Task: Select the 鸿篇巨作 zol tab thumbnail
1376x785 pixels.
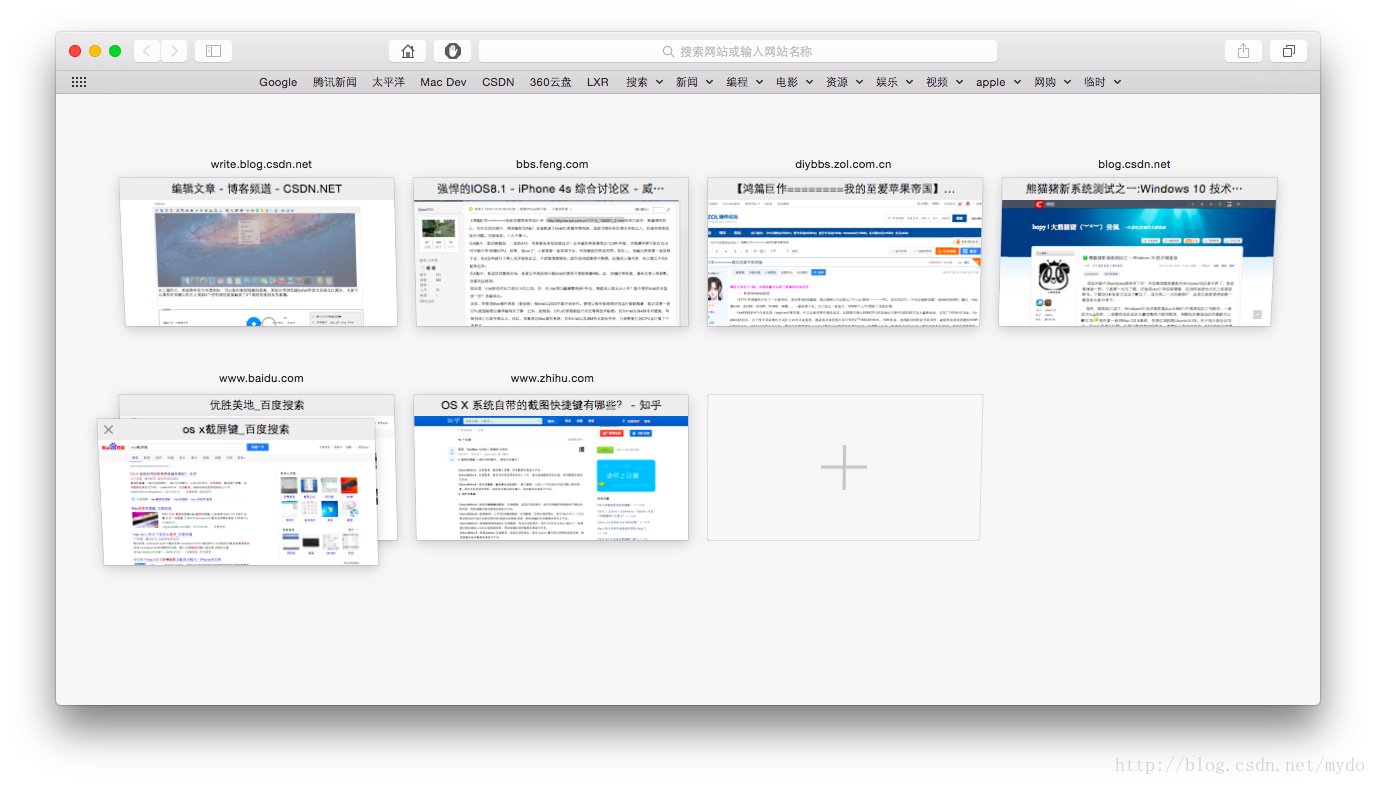Action: pyautogui.click(x=845, y=252)
